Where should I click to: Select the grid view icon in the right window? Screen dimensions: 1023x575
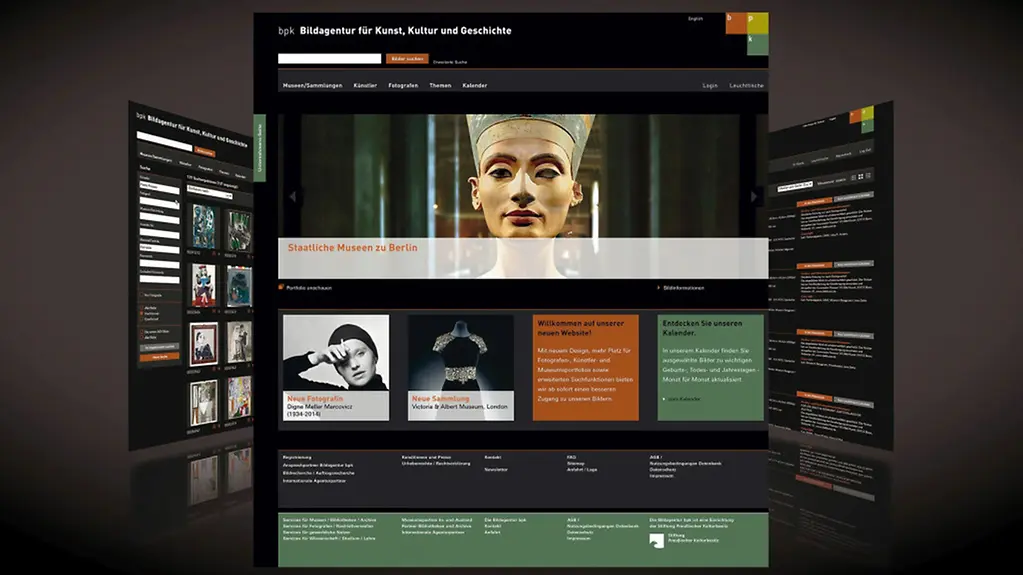(x=861, y=177)
